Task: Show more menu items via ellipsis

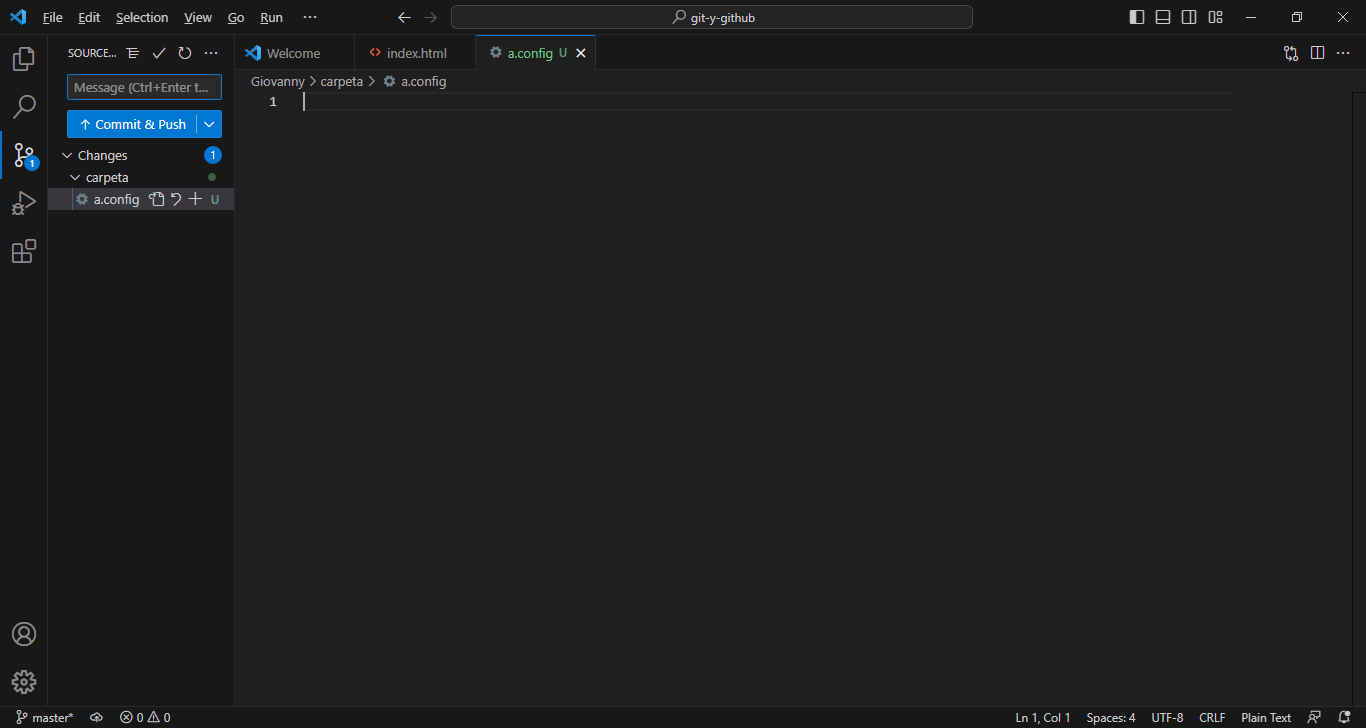Action: click(x=310, y=17)
